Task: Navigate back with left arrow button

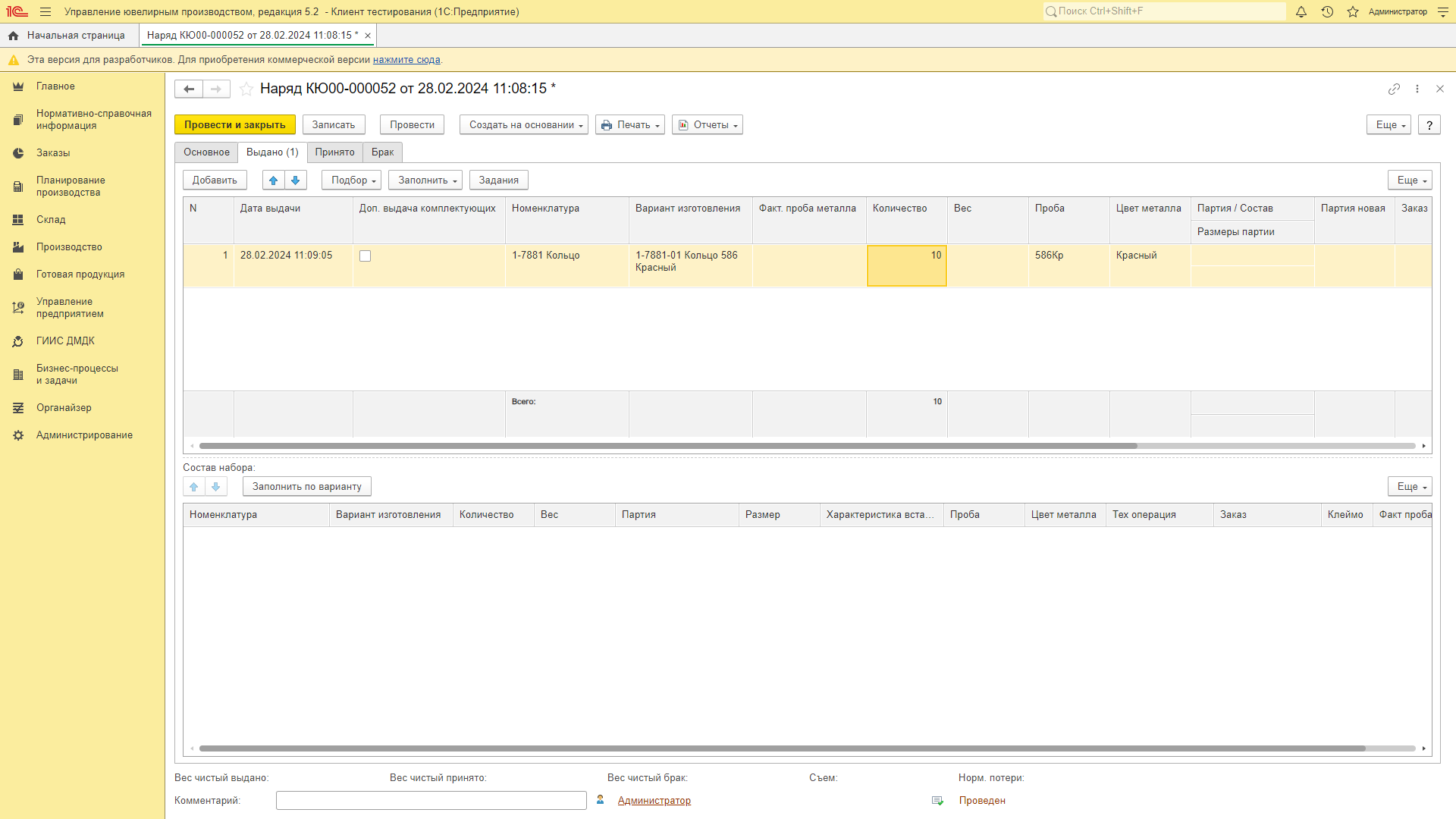Action: [189, 89]
